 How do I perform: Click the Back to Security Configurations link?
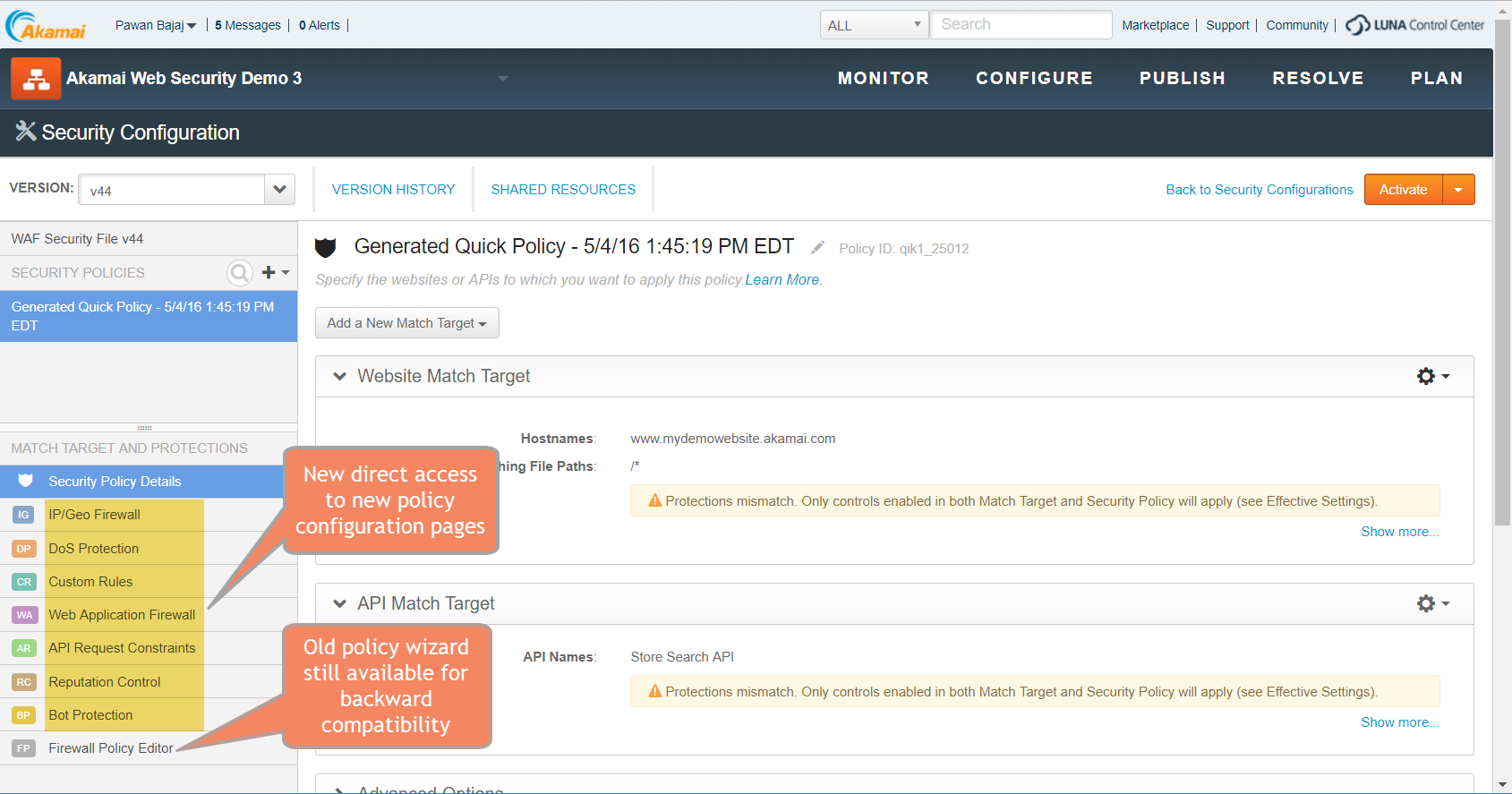pyautogui.click(x=1259, y=190)
